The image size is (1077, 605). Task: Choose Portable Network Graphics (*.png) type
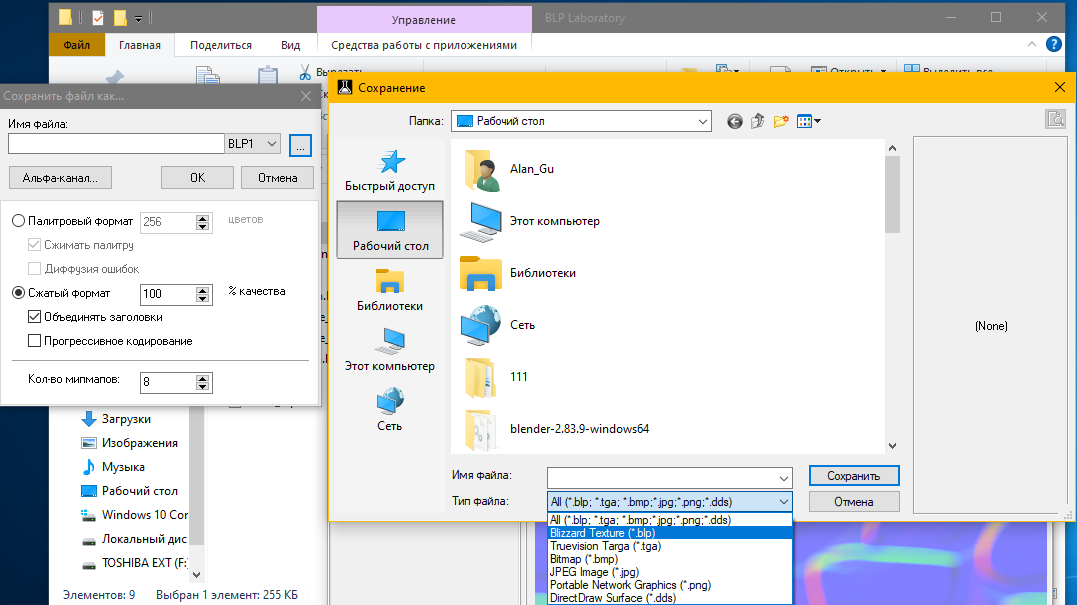point(670,585)
